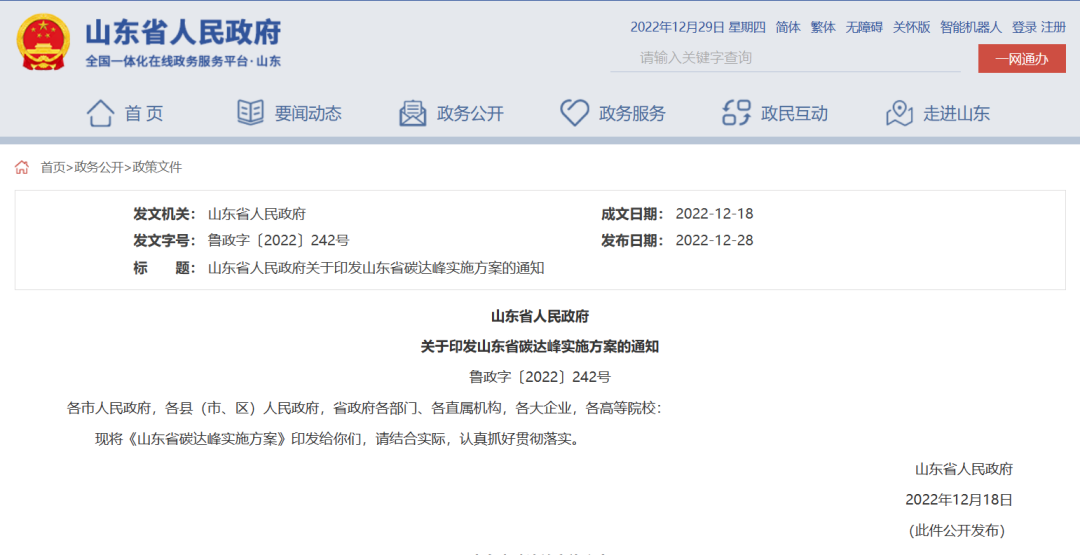Click the signature date 2022年12月18日

tap(959, 500)
